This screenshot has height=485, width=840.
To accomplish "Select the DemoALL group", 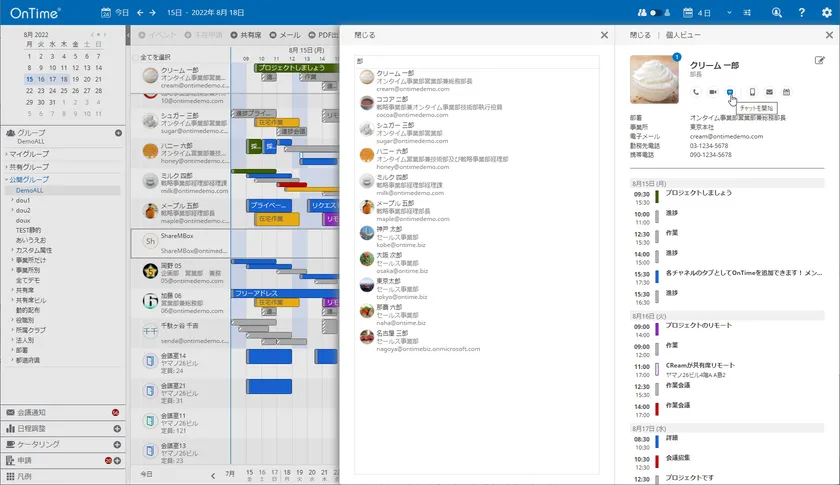I will (29, 190).
